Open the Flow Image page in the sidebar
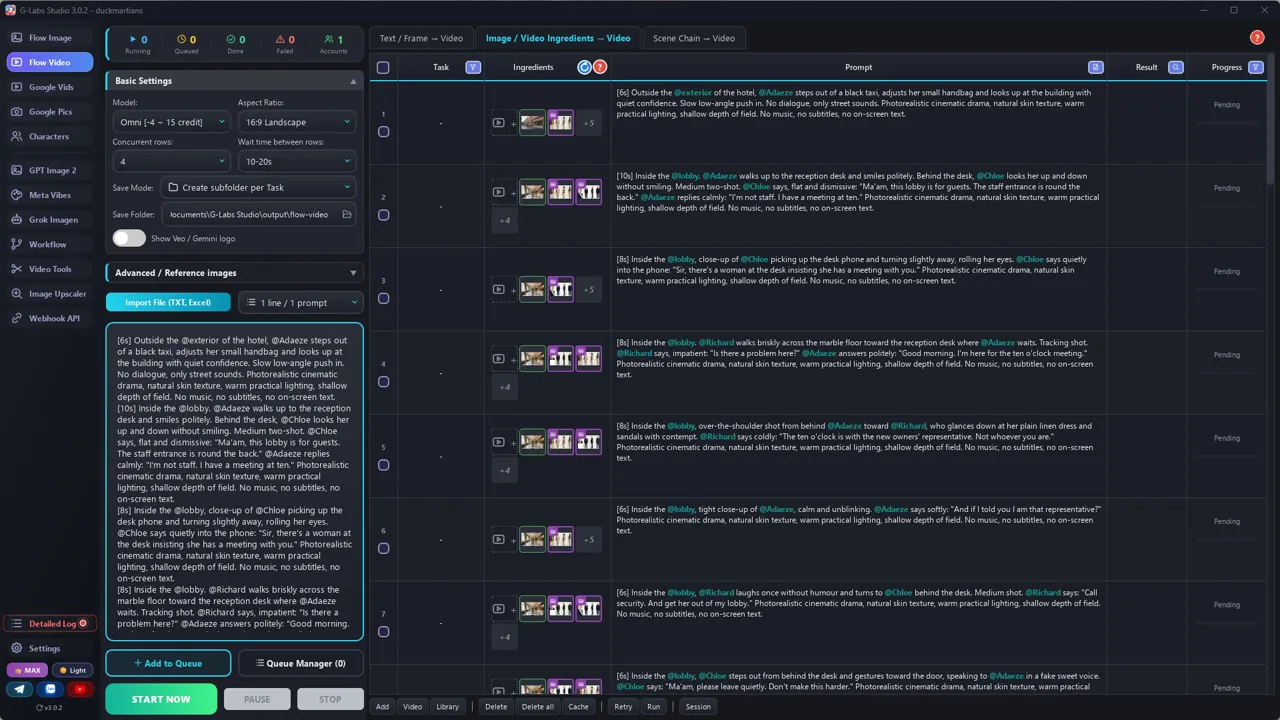The height and width of the screenshot is (720, 1280). click(50, 38)
